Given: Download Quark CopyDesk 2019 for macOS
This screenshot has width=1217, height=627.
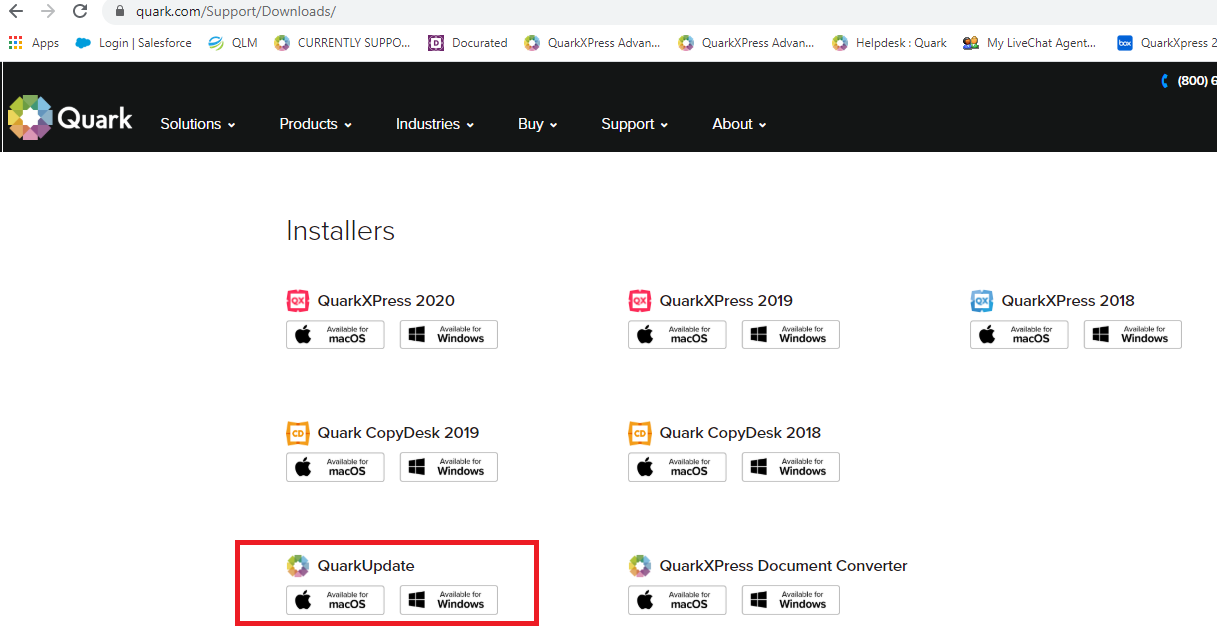Looking at the screenshot, I should point(335,467).
